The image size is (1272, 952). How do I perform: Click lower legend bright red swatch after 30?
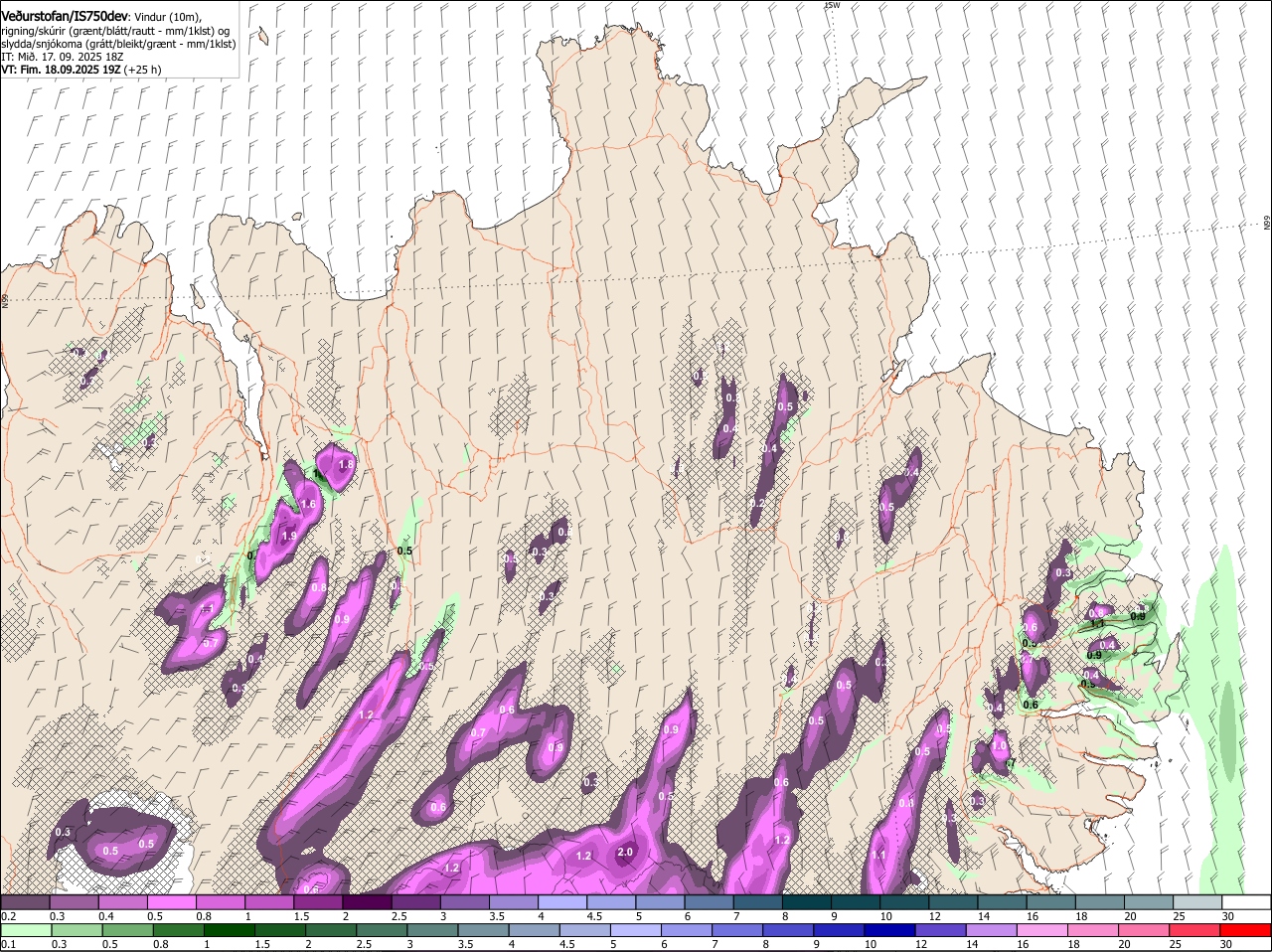click(1246, 930)
